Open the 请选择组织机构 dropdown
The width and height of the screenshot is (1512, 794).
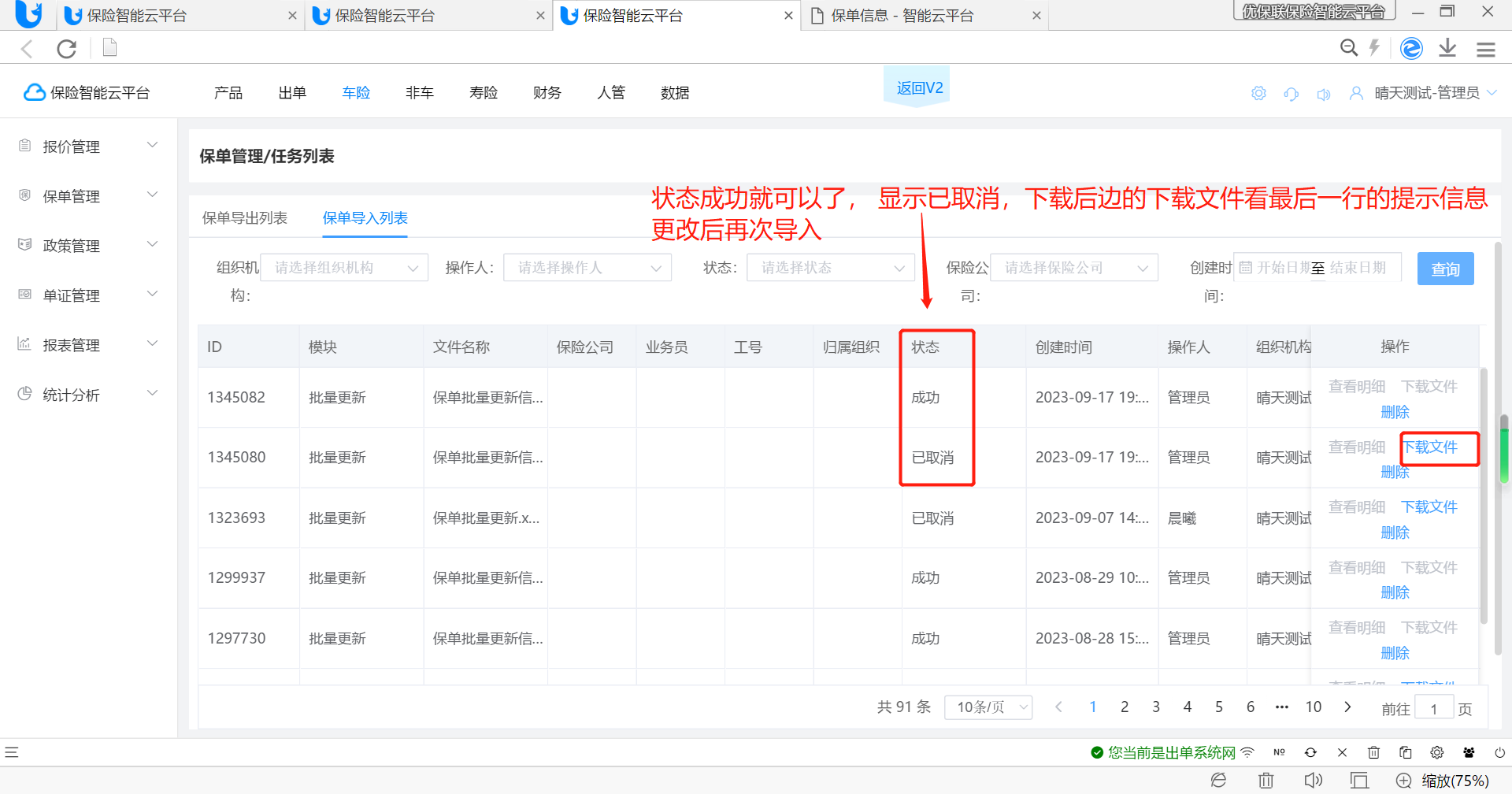(344, 268)
